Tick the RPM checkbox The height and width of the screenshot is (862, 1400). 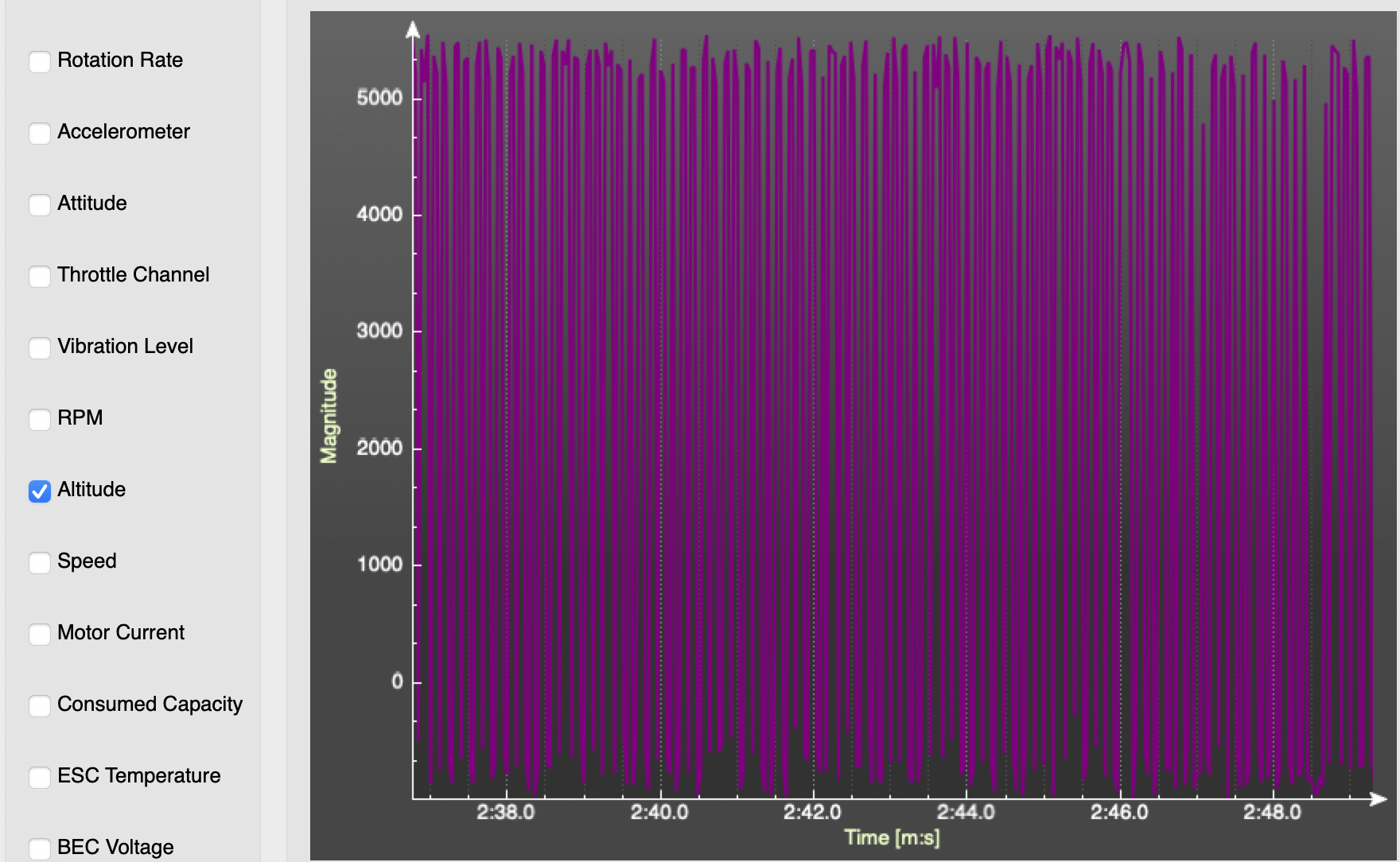pyautogui.click(x=40, y=419)
